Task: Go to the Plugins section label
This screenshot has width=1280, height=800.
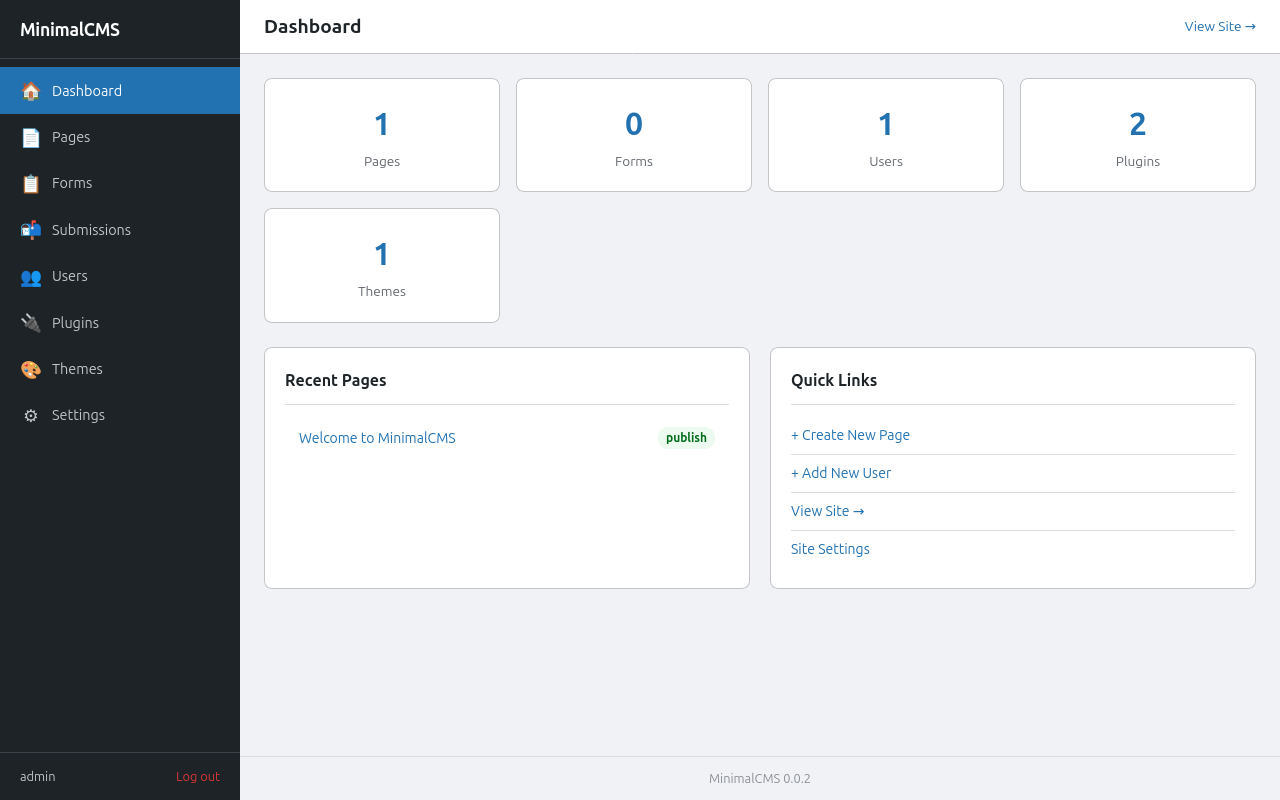Action: tap(75, 323)
